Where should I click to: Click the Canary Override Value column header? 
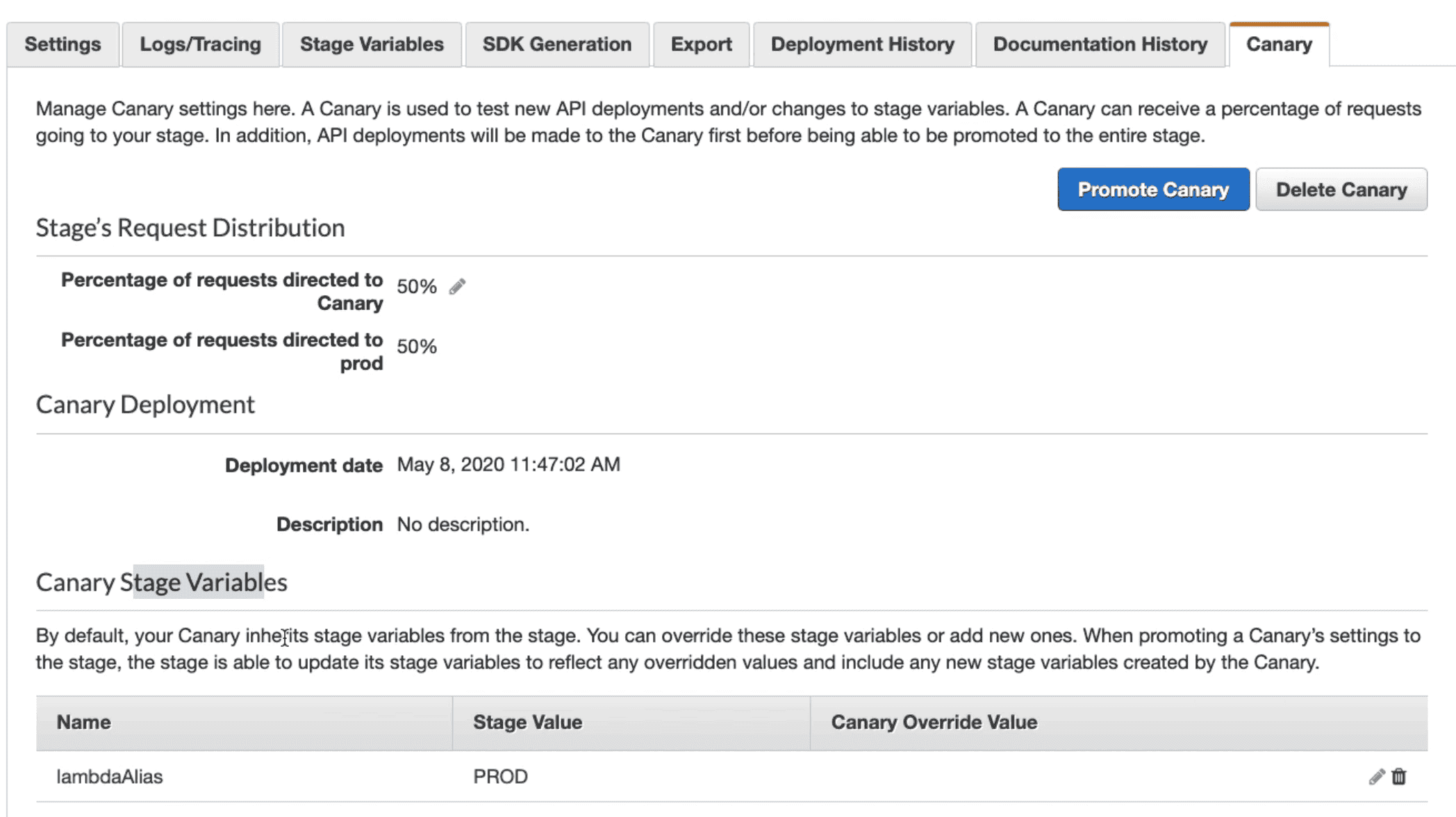(934, 723)
